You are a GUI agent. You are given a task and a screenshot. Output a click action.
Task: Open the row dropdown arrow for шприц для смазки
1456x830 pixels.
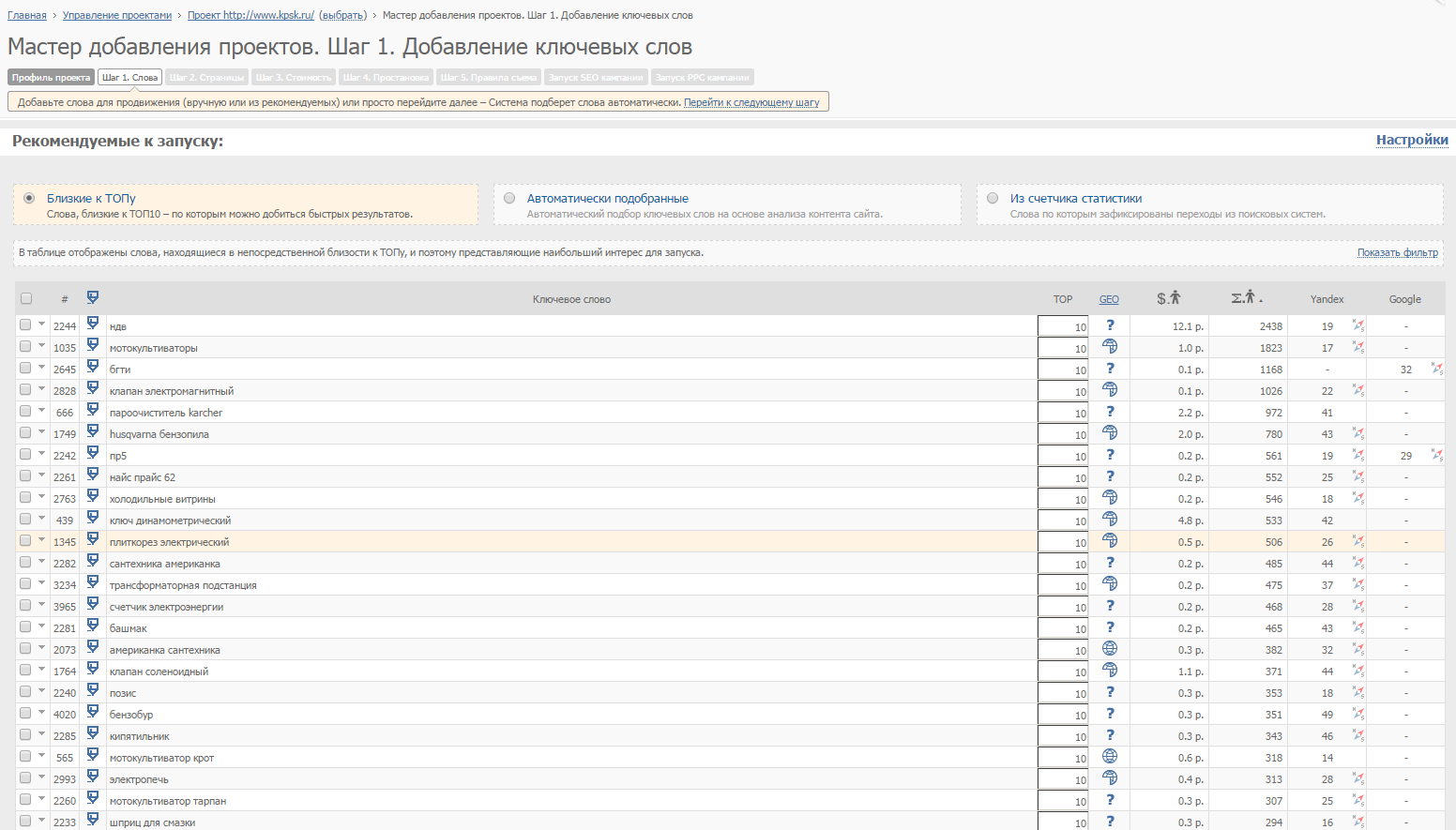41,820
